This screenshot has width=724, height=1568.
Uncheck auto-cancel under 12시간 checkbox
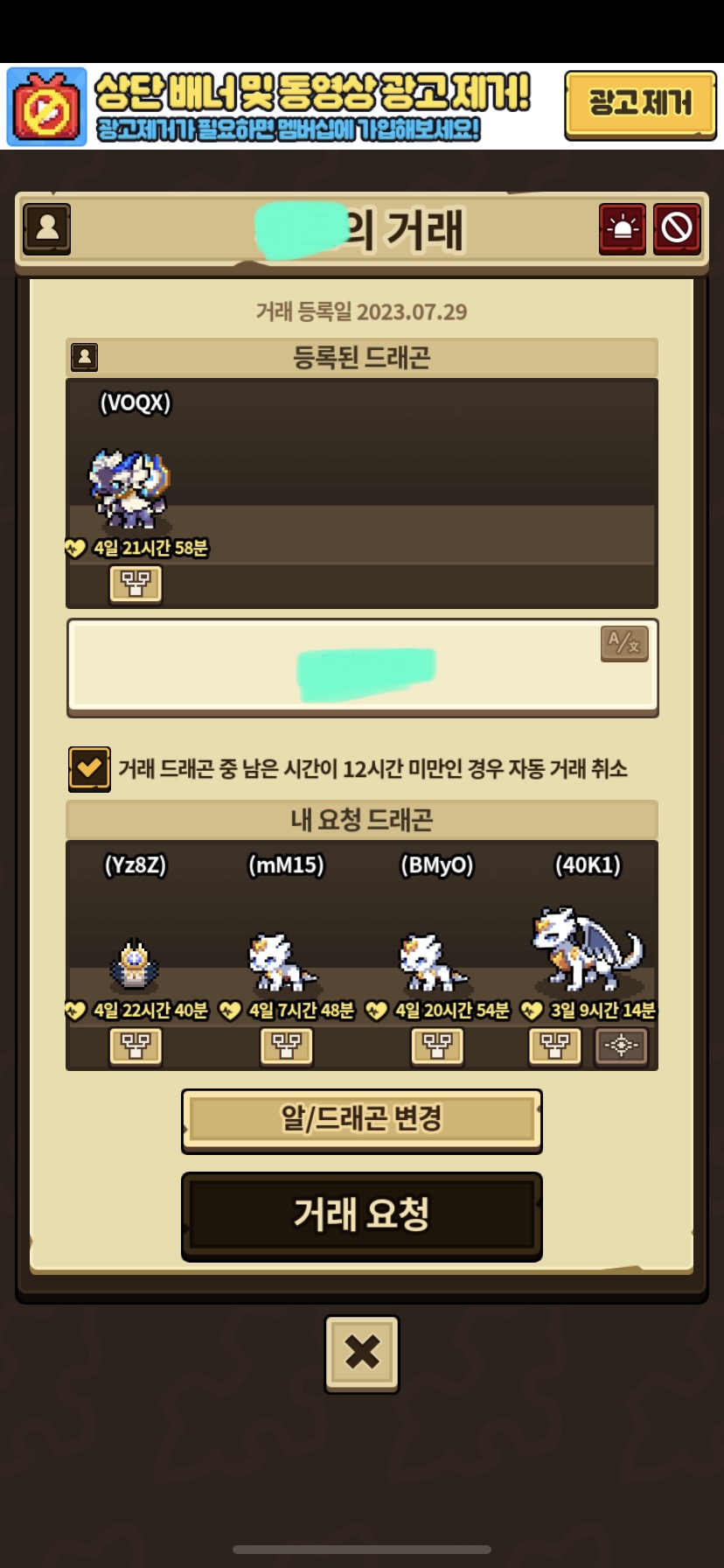[89, 769]
